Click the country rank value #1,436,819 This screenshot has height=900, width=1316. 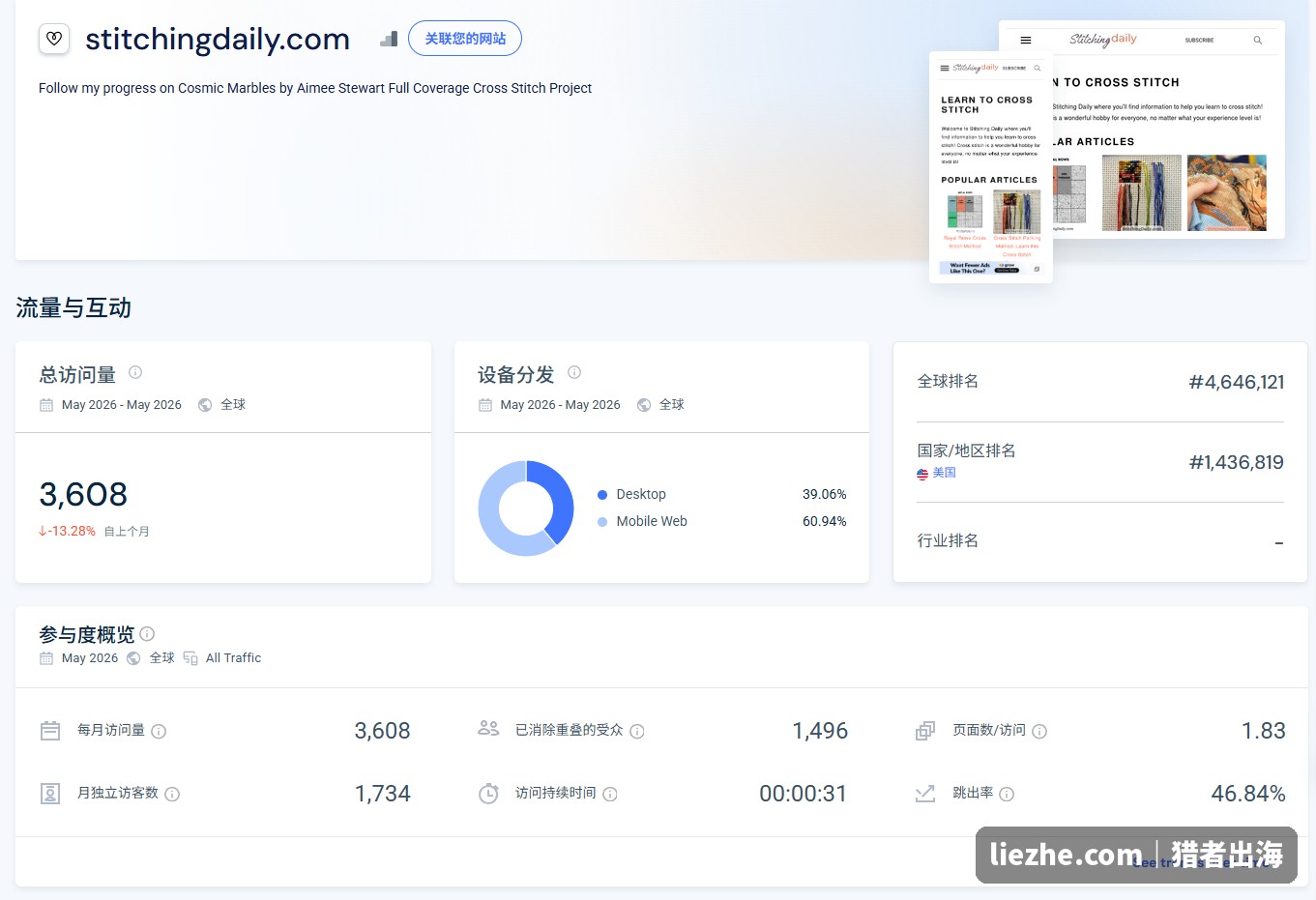click(1237, 462)
